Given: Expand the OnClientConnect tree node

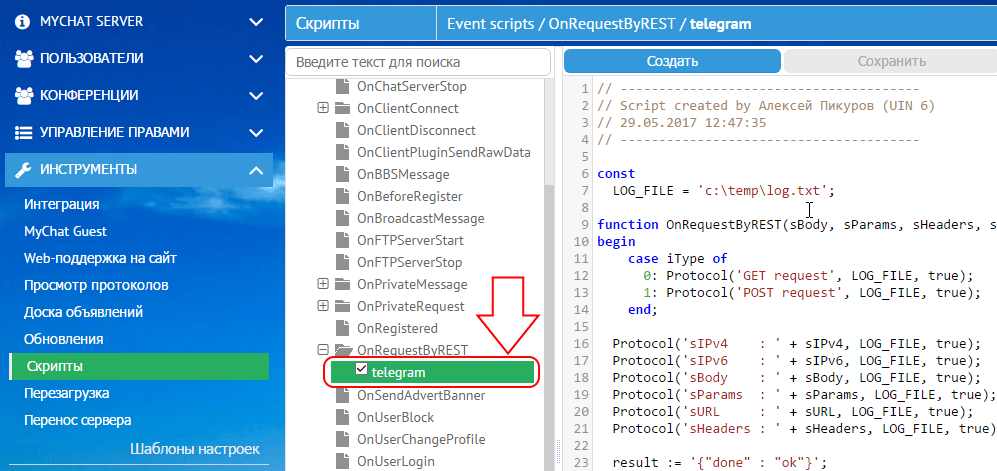Looking at the screenshot, I should pos(323,108).
